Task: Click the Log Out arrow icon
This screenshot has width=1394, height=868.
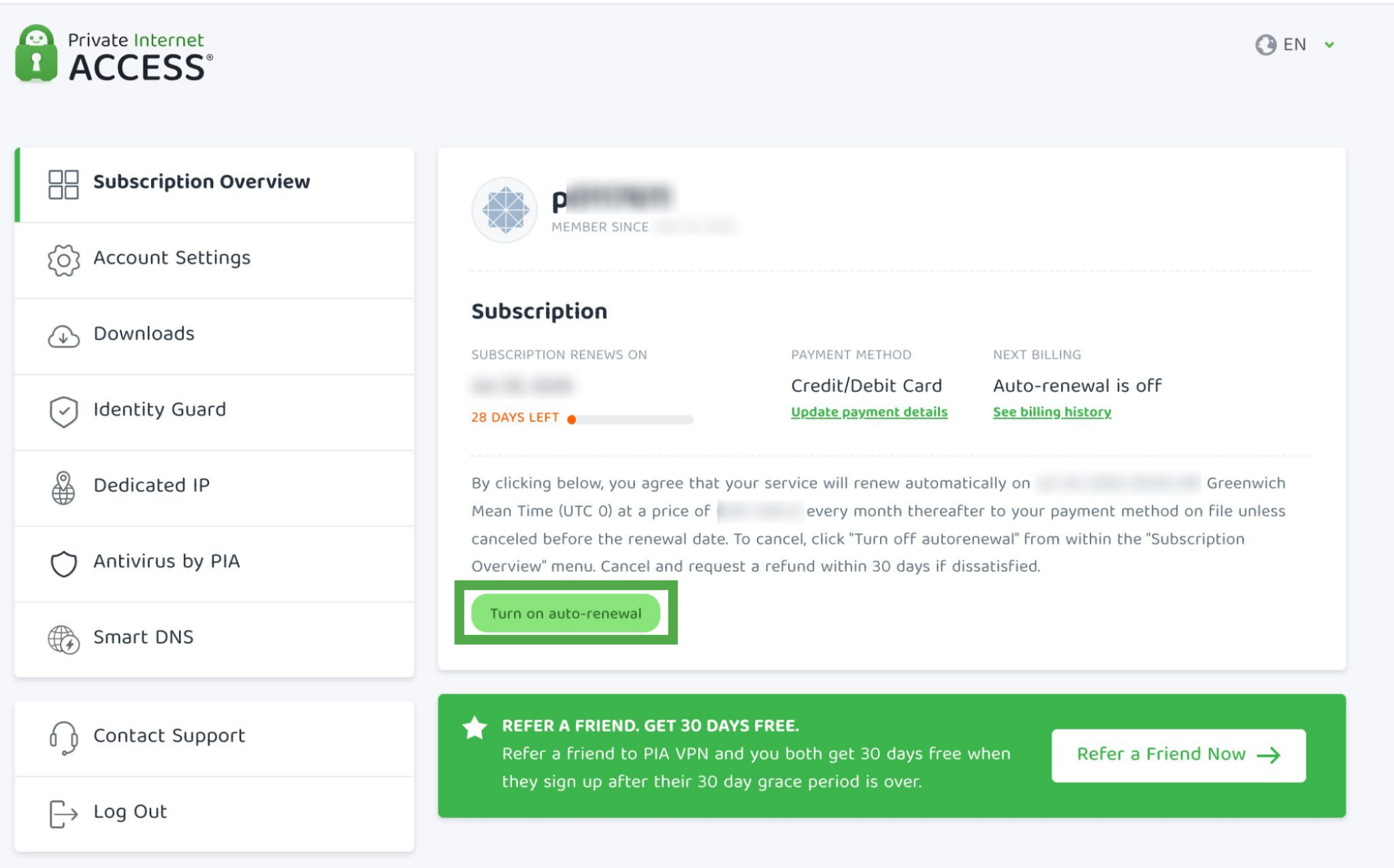Action: 63,814
